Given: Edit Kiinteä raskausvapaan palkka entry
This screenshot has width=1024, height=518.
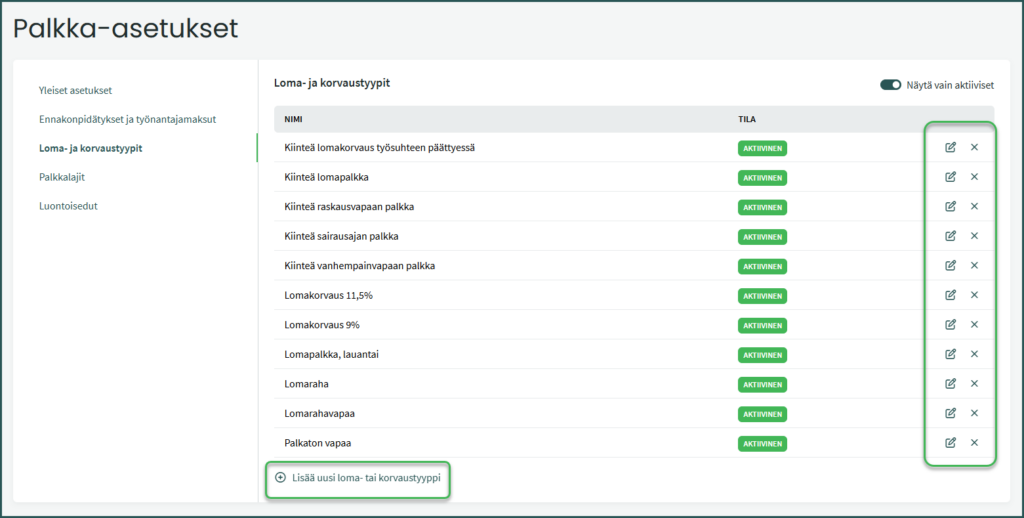Looking at the screenshot, I should click(x=950, y=207).
